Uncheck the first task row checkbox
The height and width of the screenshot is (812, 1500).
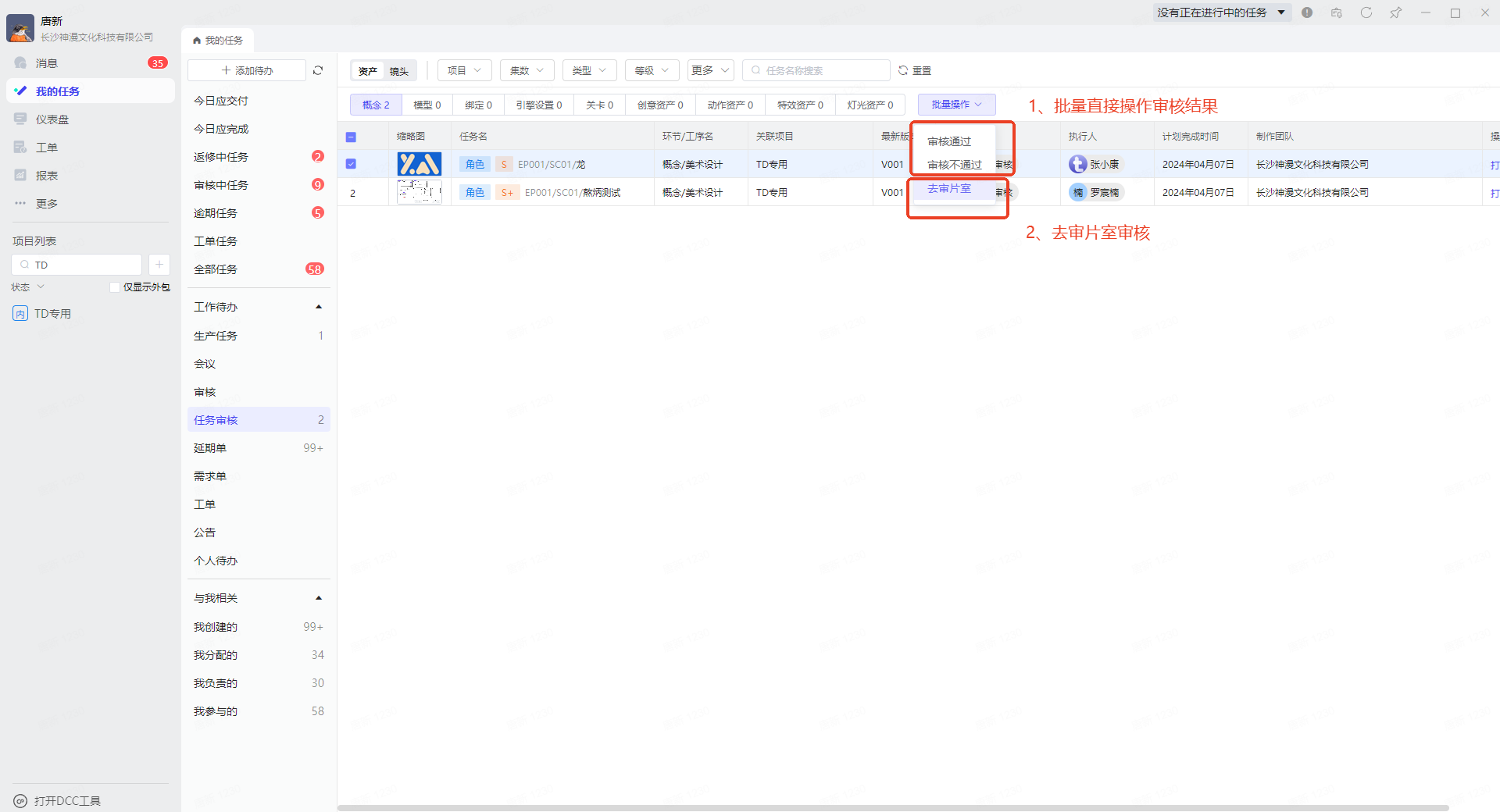tap(351, 164)
